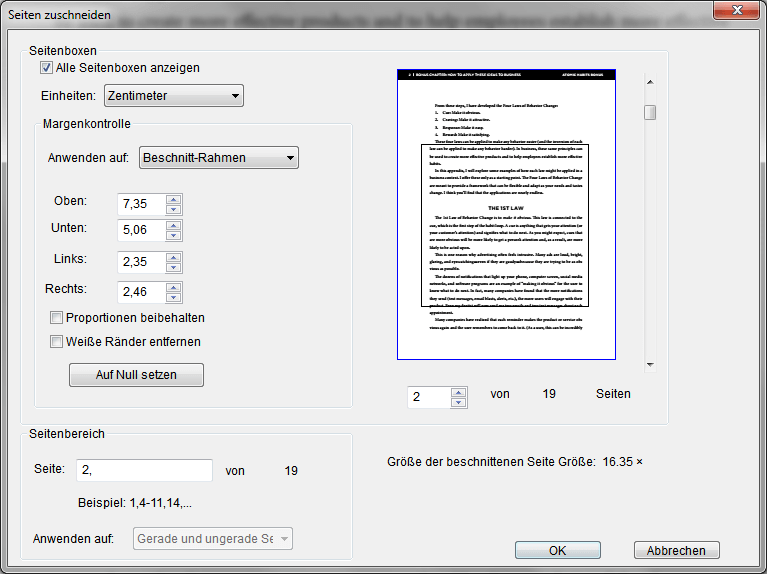The height and width of the screenshot is (574, 767).
Task: Click the Unten value field 5,06
Action: [x=142, y=230]
